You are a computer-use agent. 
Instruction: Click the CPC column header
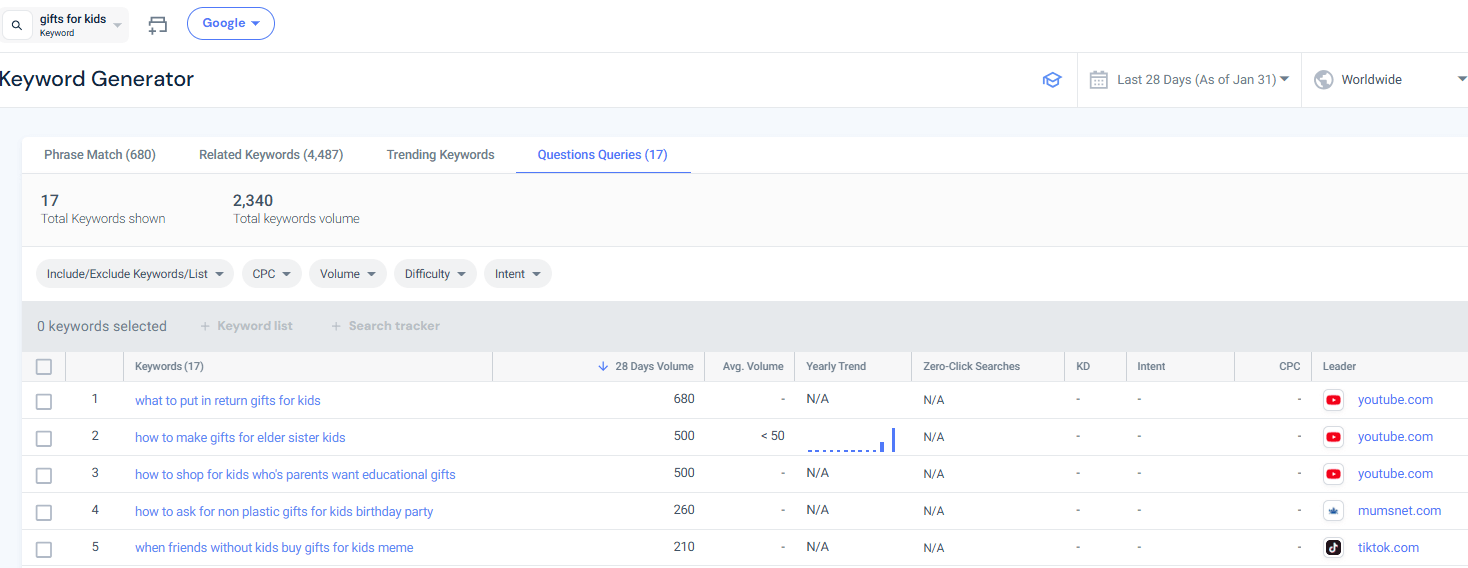click(1290, 366)
